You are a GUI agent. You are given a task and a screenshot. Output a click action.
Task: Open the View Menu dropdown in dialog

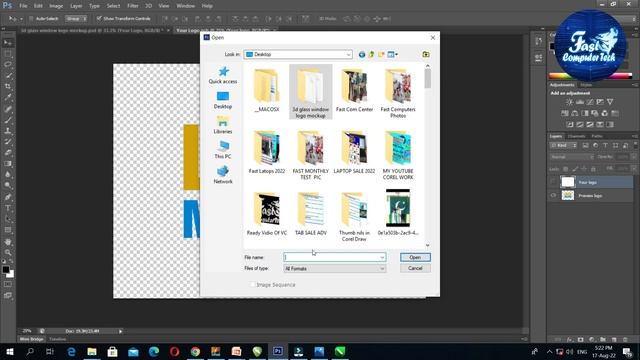point(393,54)
